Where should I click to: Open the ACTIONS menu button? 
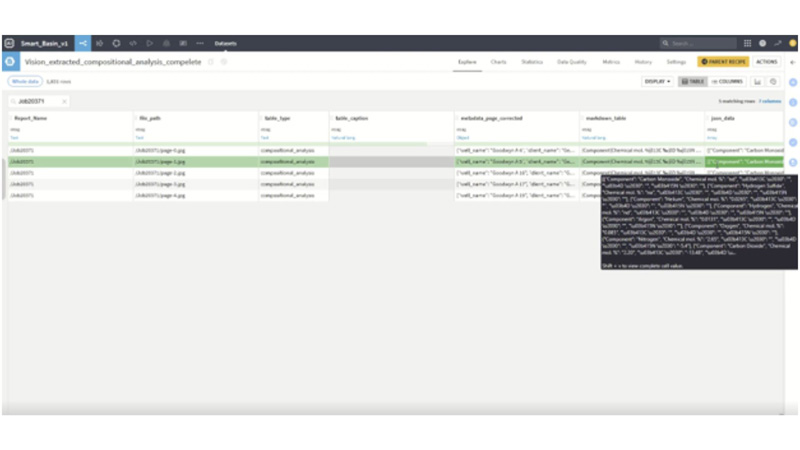[x=766, y=62]
